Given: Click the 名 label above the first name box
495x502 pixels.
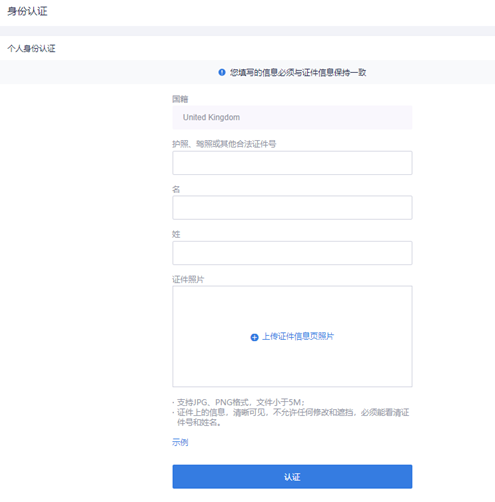Looking at the screenshot, I should 176,189.
